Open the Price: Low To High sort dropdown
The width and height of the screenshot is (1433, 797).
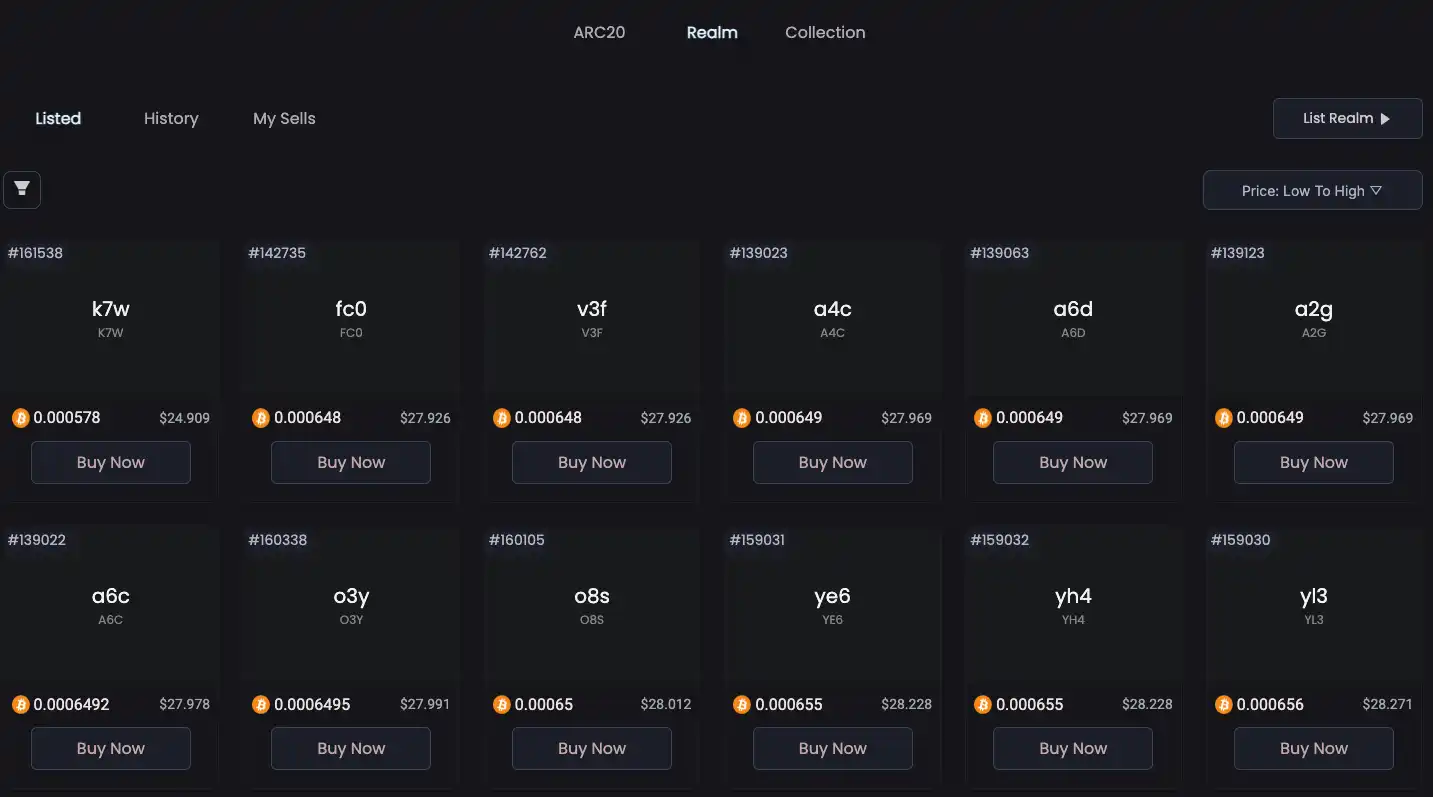coord(1312,190)
